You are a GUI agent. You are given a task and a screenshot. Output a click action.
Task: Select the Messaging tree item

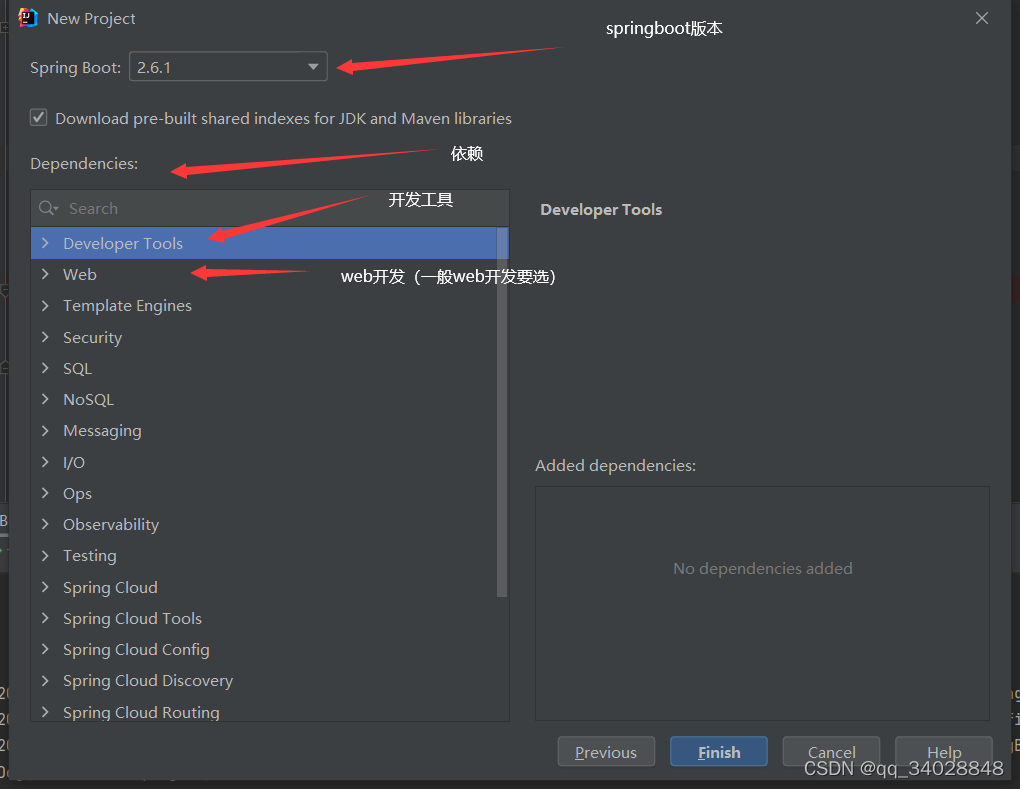click(102, 430)
